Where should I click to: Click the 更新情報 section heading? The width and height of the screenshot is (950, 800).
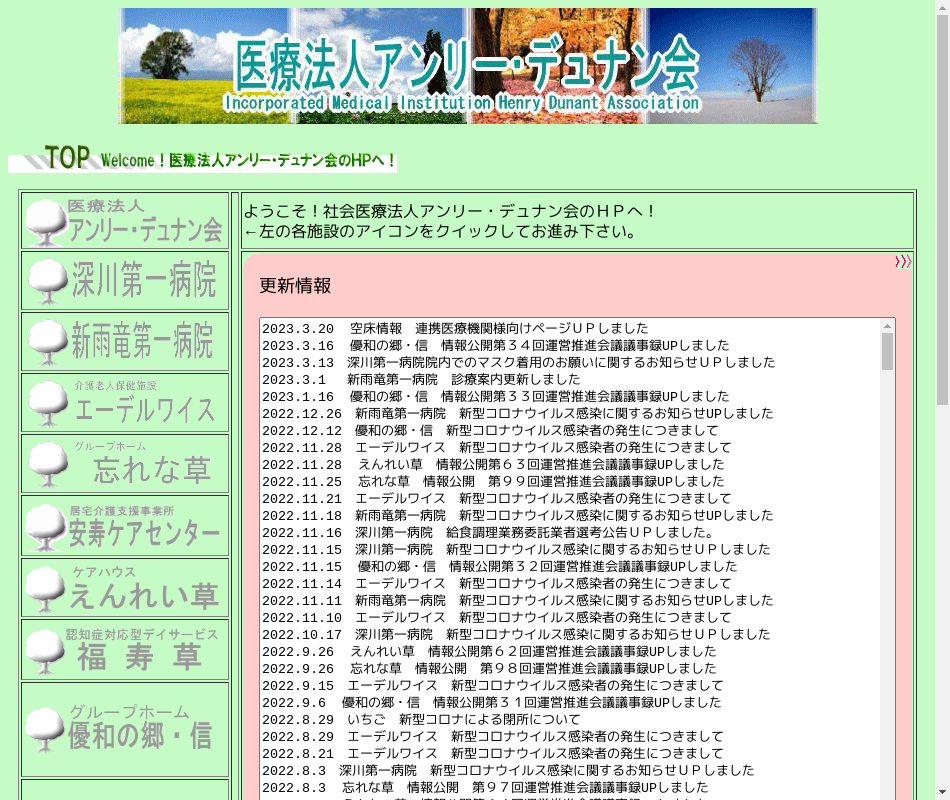295,286
